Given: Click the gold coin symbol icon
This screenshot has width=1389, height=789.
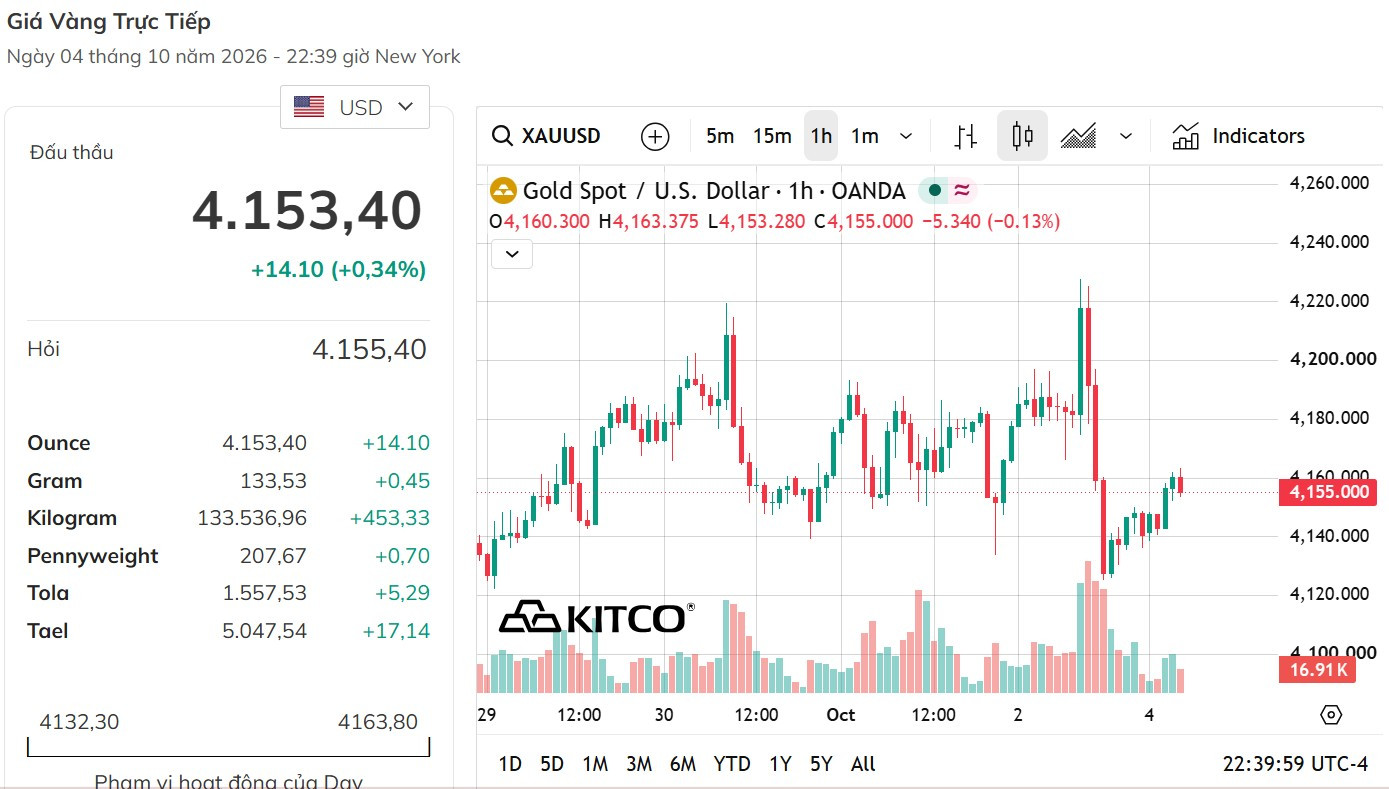Looking at the screenshot, I should click(x=503, y=190).
